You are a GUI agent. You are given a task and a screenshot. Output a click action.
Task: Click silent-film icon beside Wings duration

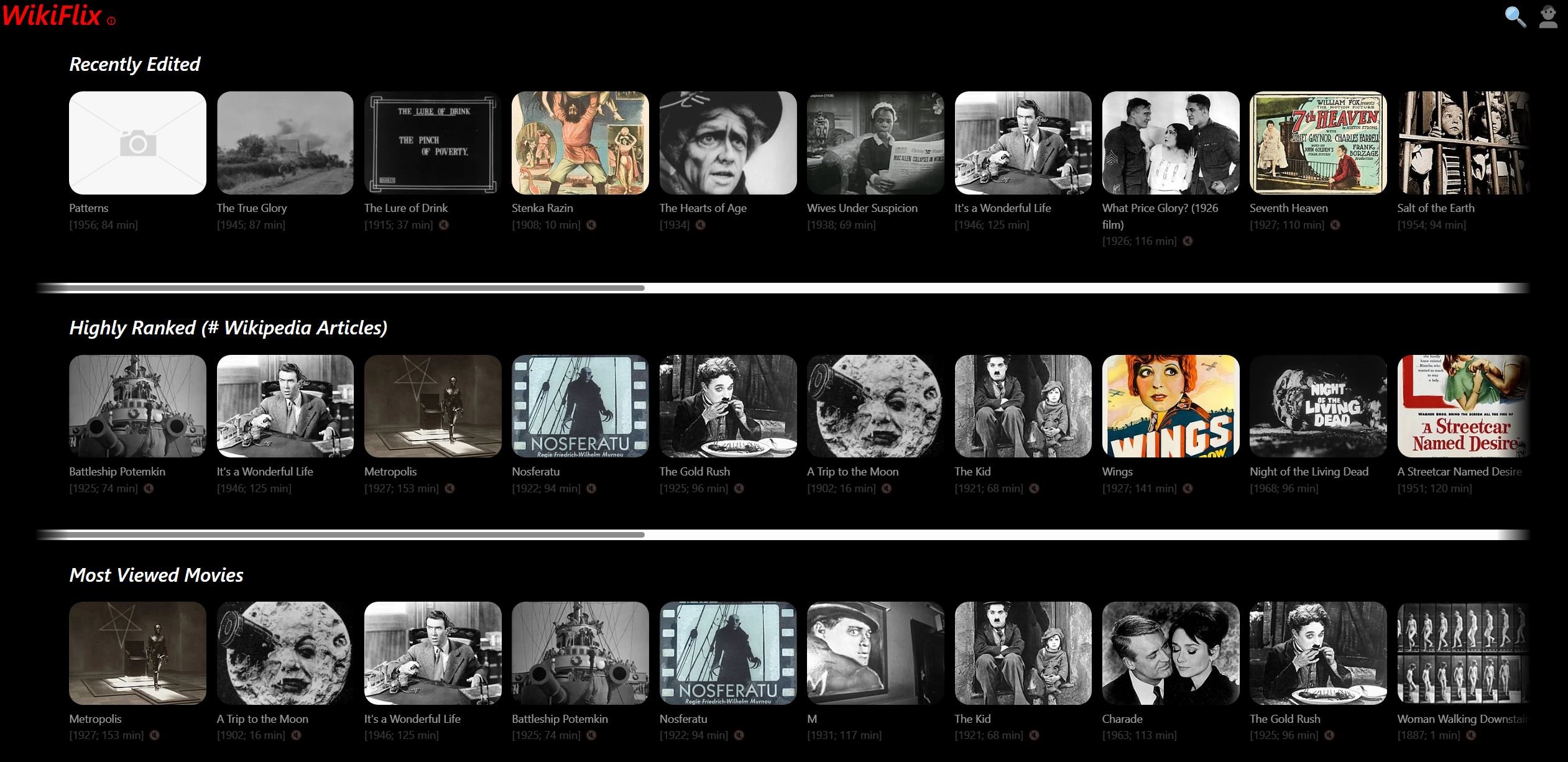tap(1188, 489)
